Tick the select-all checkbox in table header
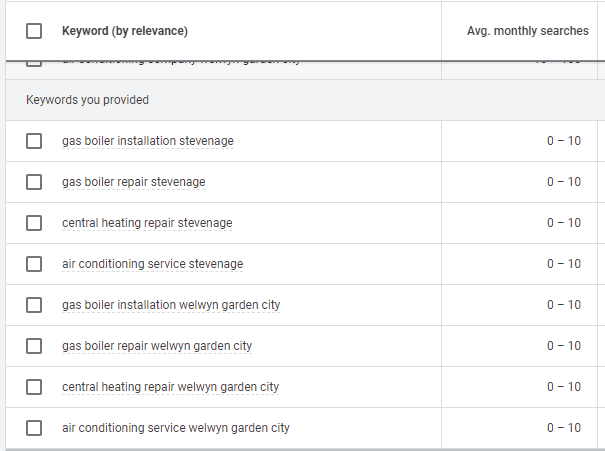Viewport: 605px width, 451px height. coord(34,31)
